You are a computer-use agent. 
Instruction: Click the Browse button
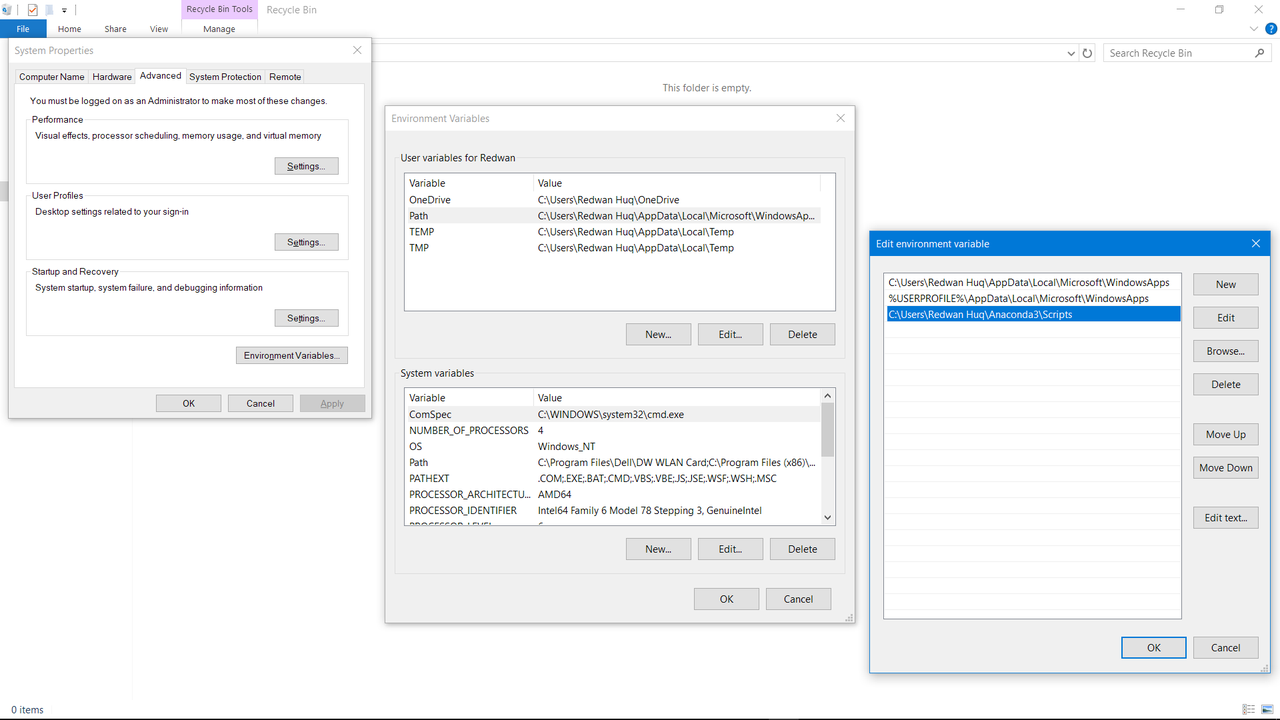tap(1226, 351)
